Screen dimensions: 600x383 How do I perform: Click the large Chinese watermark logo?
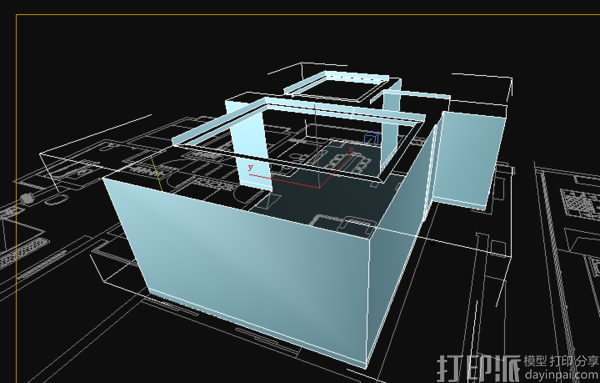coord(479,368)
